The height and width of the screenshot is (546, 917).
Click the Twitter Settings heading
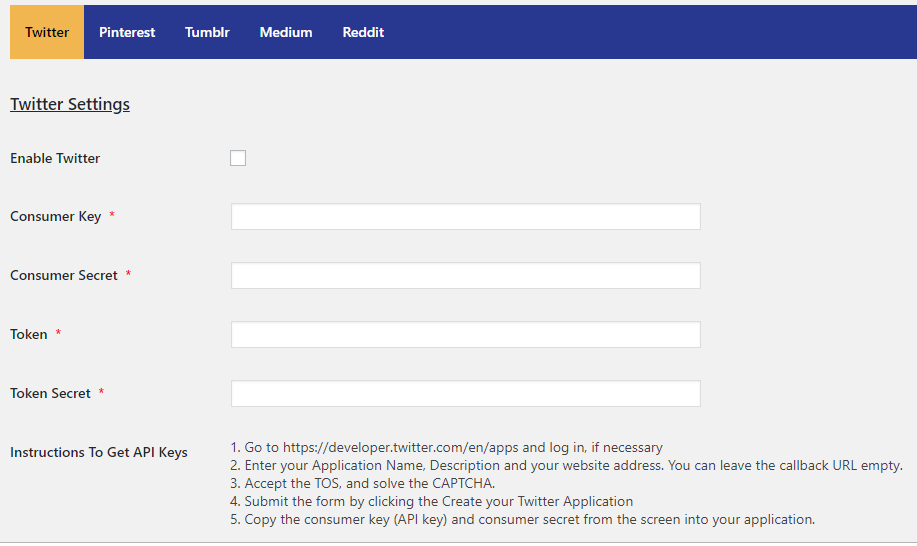pos(70,104)
